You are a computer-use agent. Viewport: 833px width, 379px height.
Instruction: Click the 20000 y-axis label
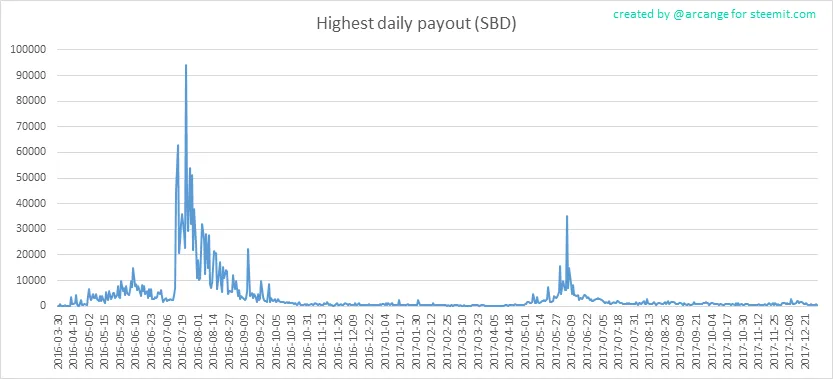pyautogui.click(x=31, y=255)
